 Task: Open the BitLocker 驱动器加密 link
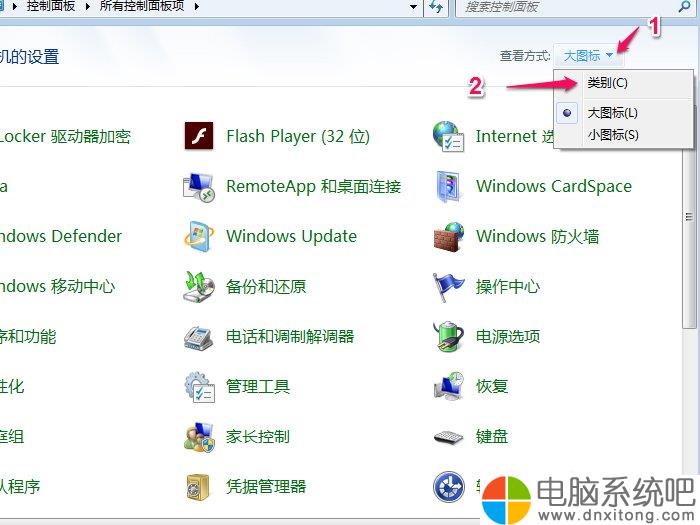click(x=65, y=136)
